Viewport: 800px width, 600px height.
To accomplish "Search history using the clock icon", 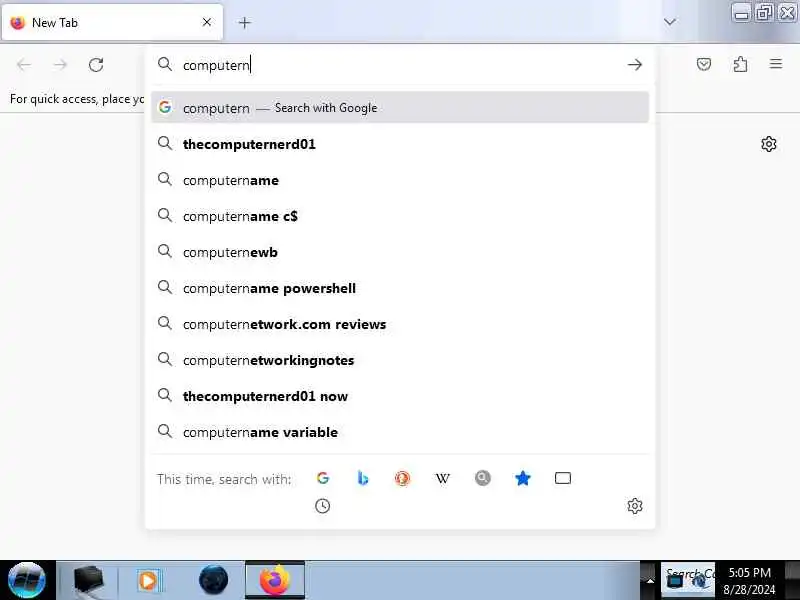I will coord(322,506).
